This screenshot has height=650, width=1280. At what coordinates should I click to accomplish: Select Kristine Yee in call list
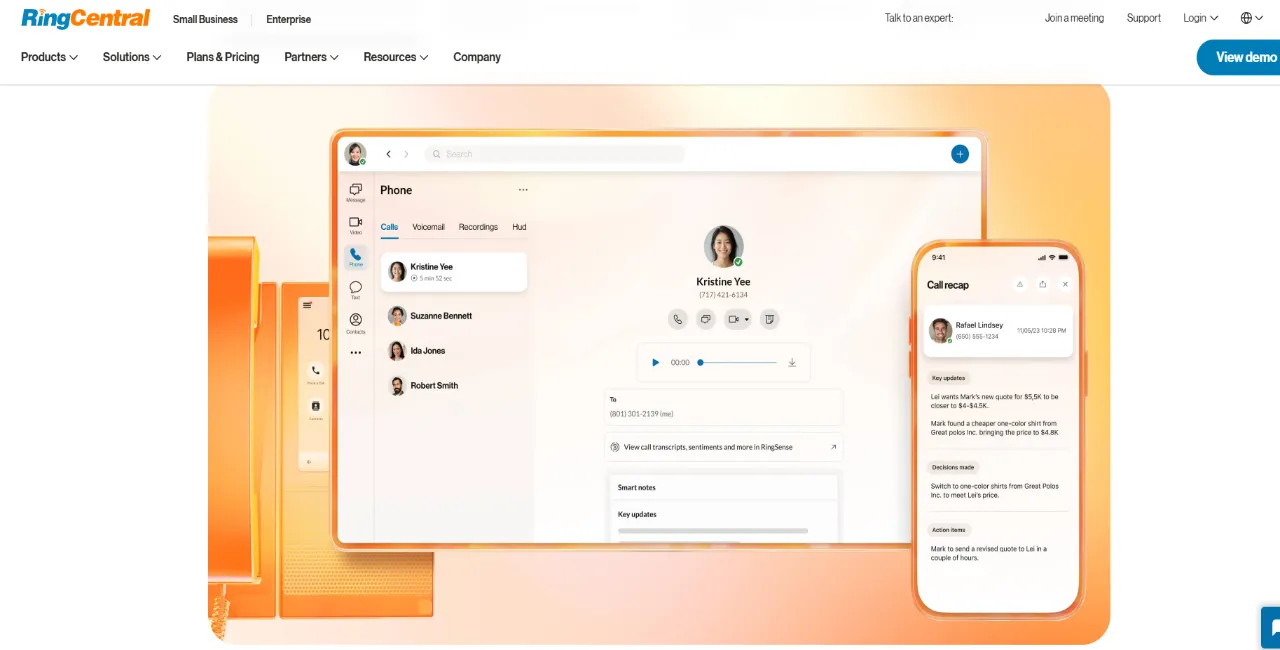pos(454,272)
